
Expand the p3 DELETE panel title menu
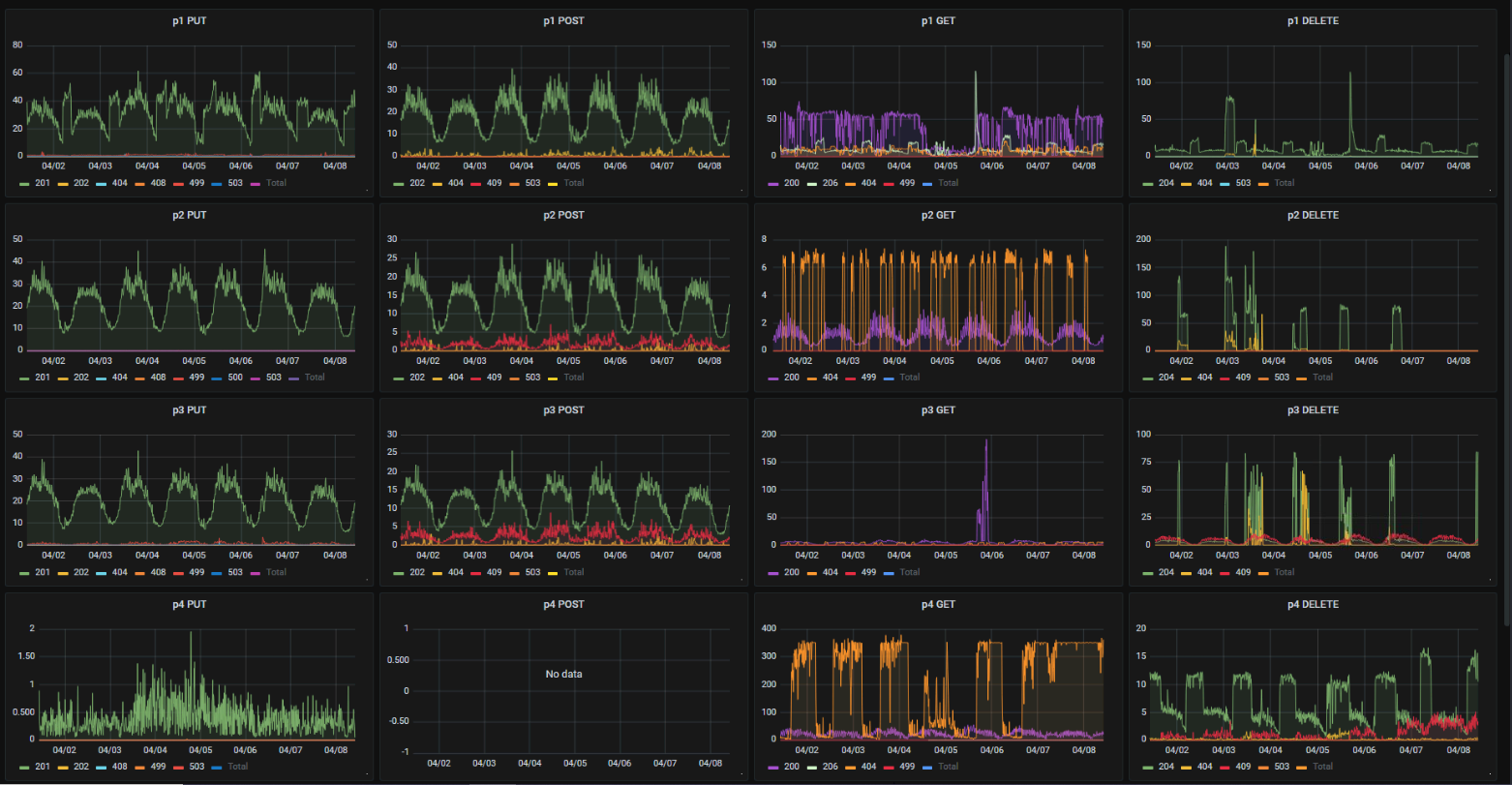[1313, 409]
